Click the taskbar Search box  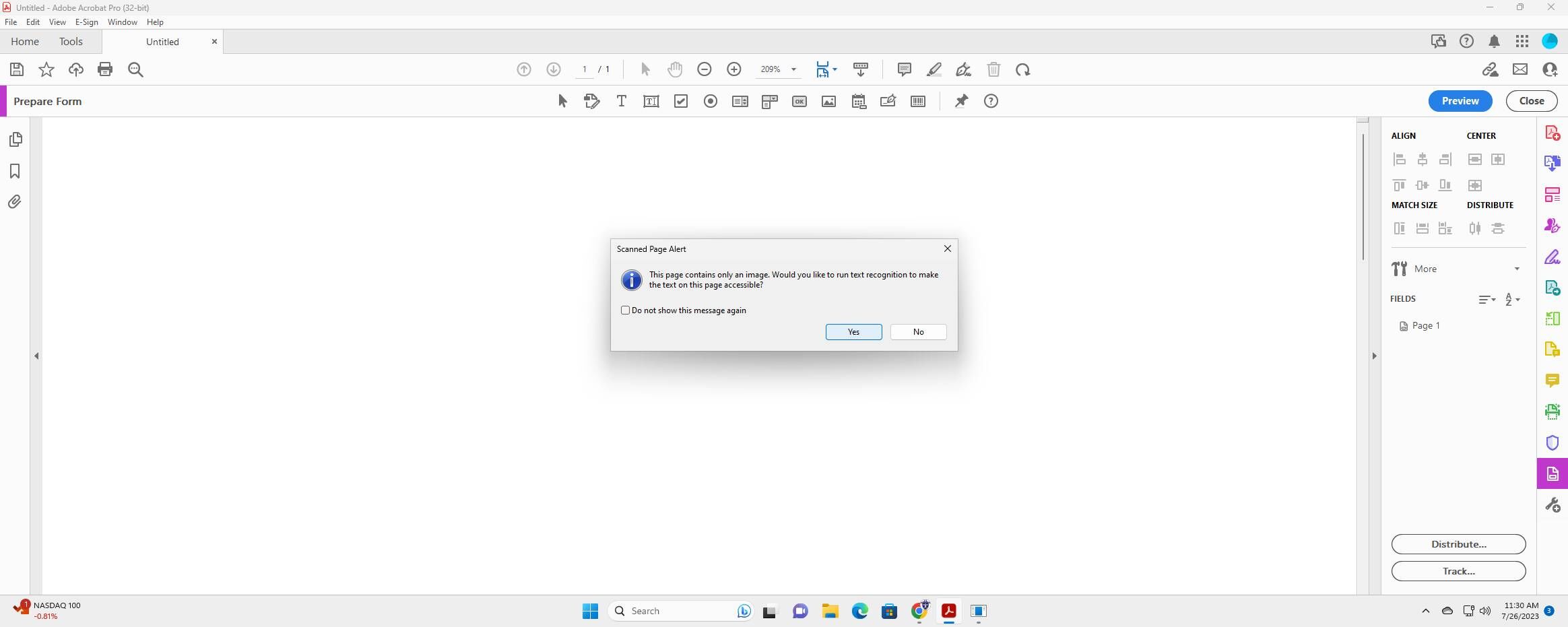[x=680, y=611]
